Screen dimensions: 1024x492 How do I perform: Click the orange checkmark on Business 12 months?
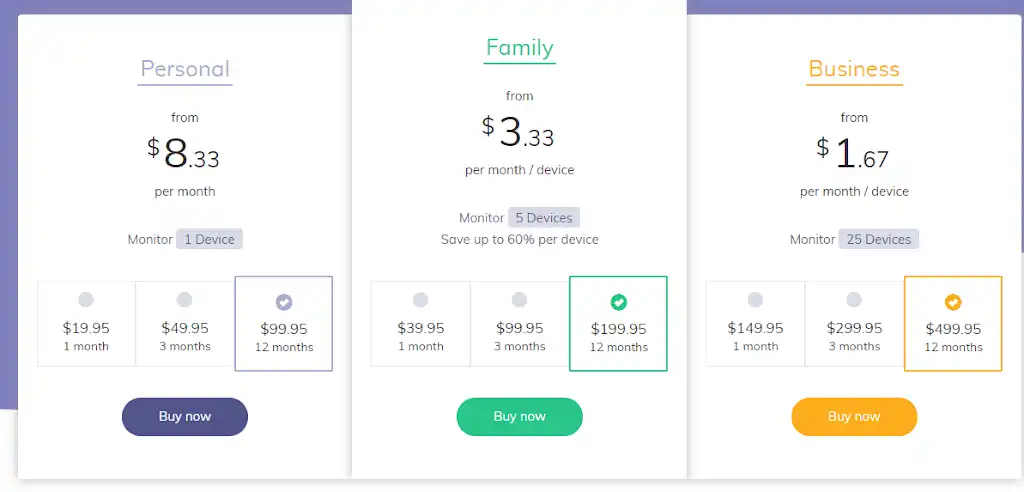(x=953, y=302)
